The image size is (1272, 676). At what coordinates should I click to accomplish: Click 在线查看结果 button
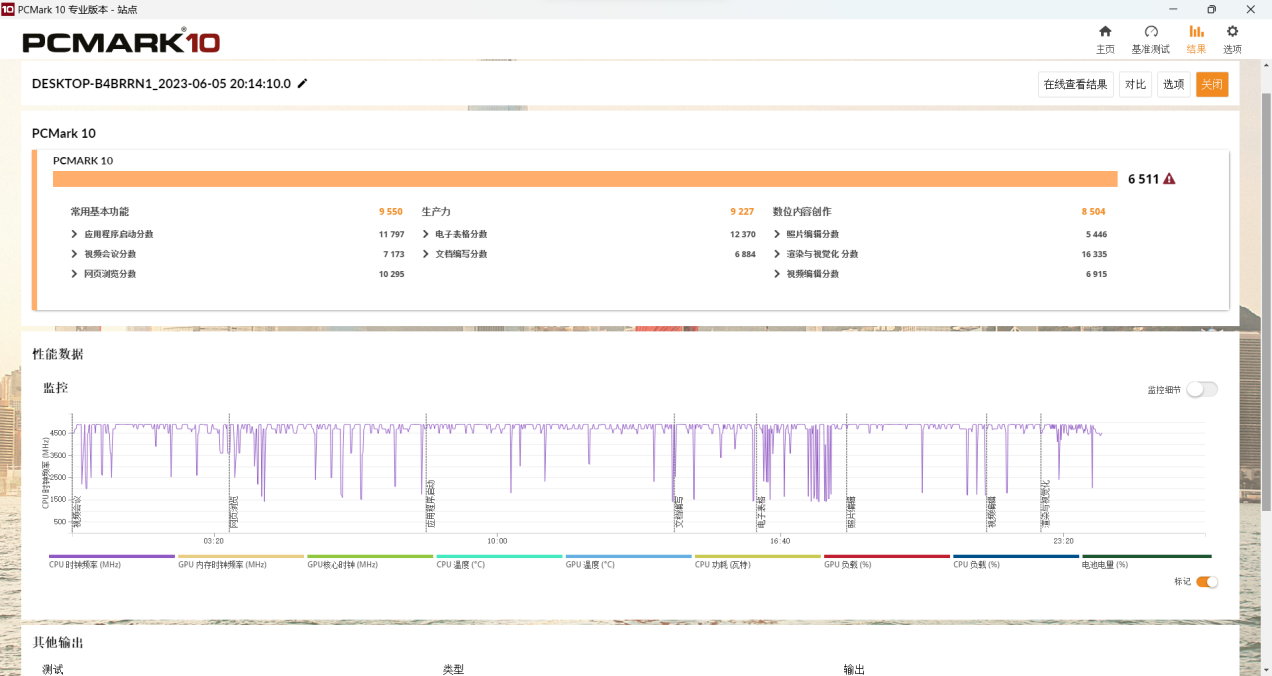point(1075,84)
